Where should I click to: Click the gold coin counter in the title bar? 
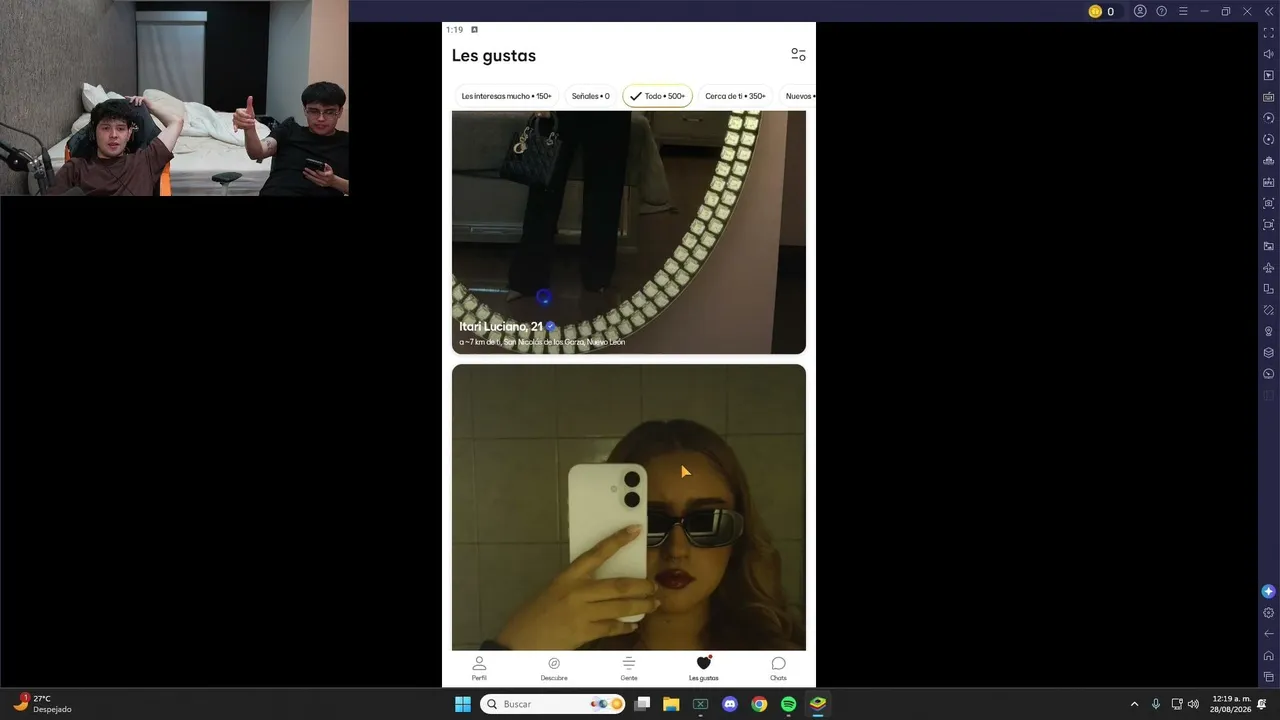click(1101, 11)
